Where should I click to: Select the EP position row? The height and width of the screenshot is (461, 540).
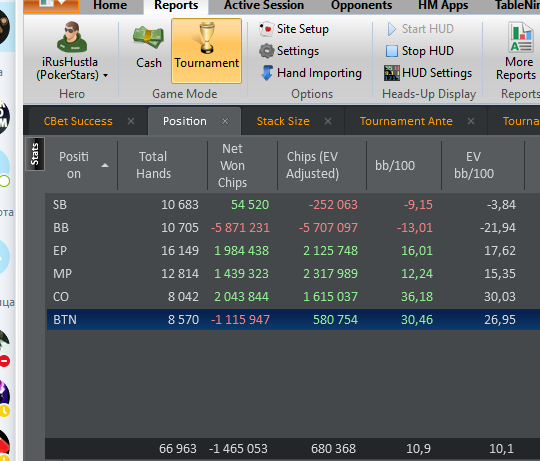click(x=293, y=251)
